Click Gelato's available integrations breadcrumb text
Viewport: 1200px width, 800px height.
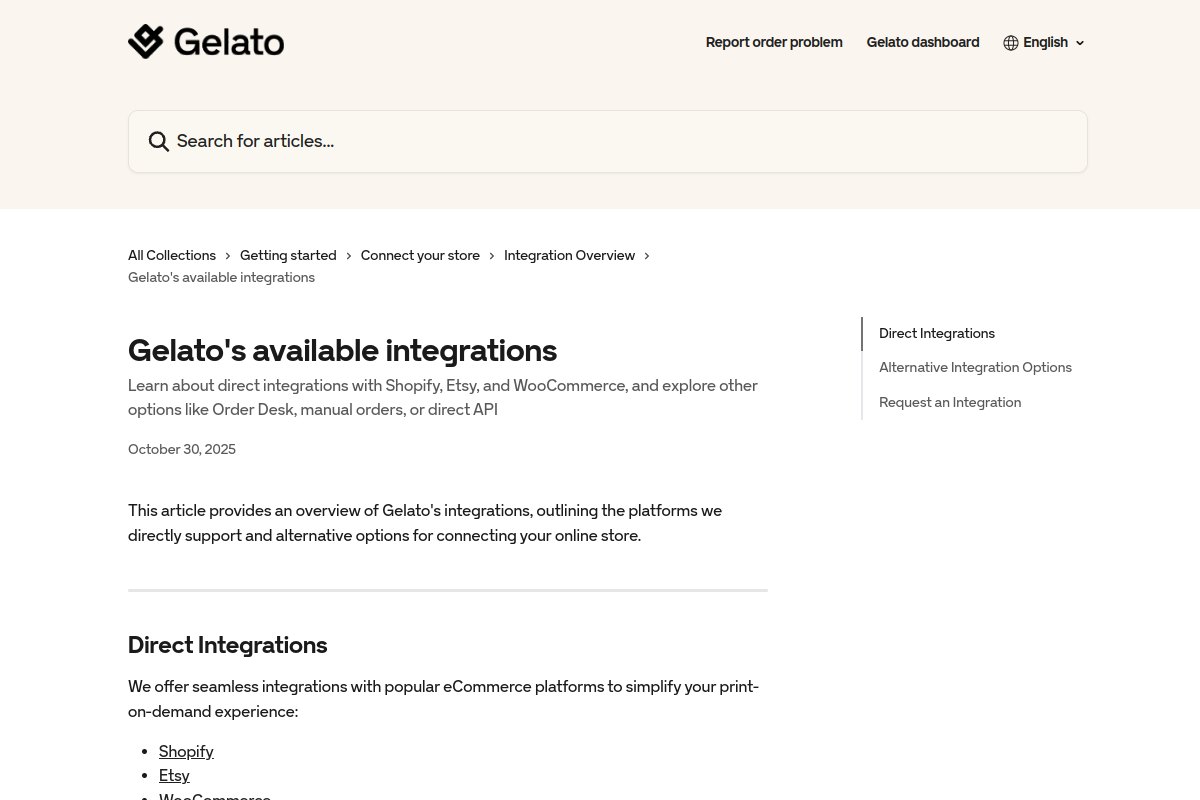coord(221,277)
